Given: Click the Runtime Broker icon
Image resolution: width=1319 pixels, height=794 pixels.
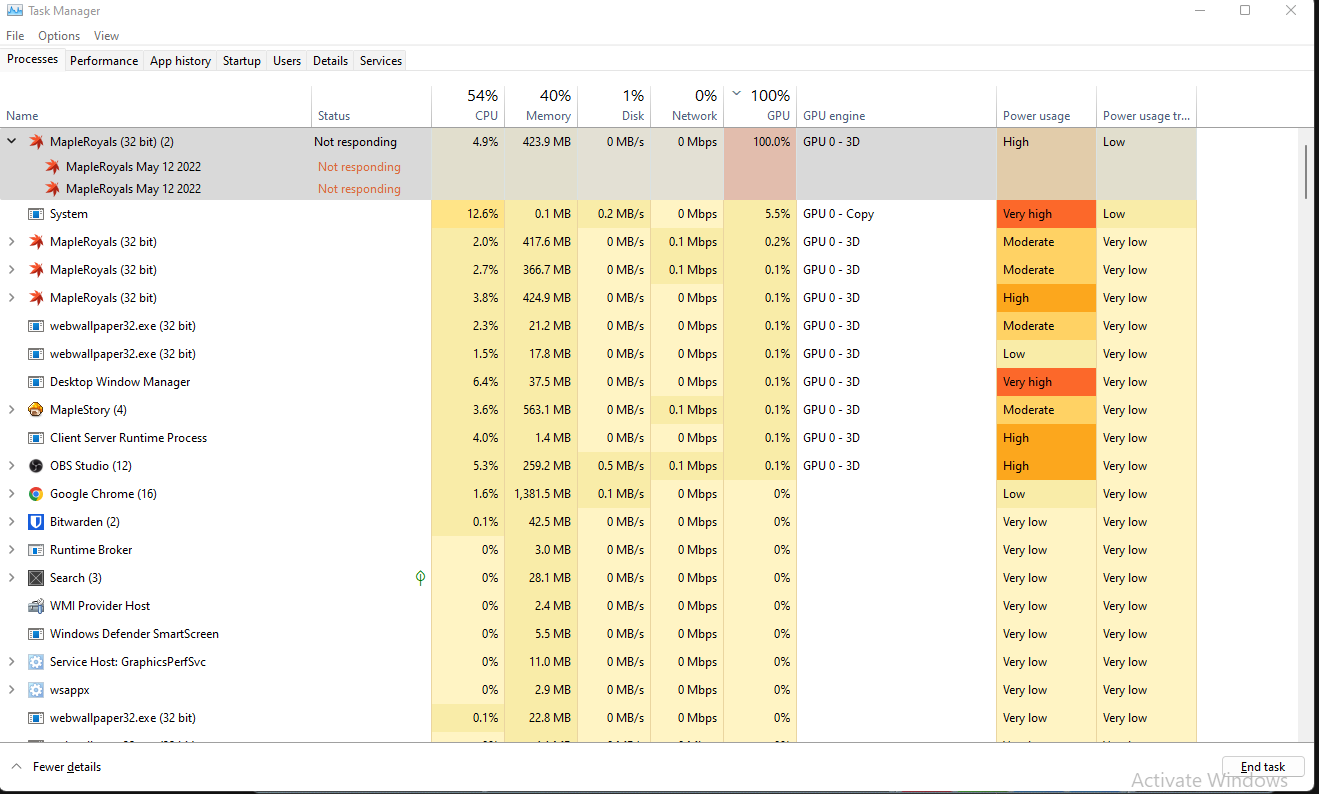Looking at the screenshot, I should [36, 550].
